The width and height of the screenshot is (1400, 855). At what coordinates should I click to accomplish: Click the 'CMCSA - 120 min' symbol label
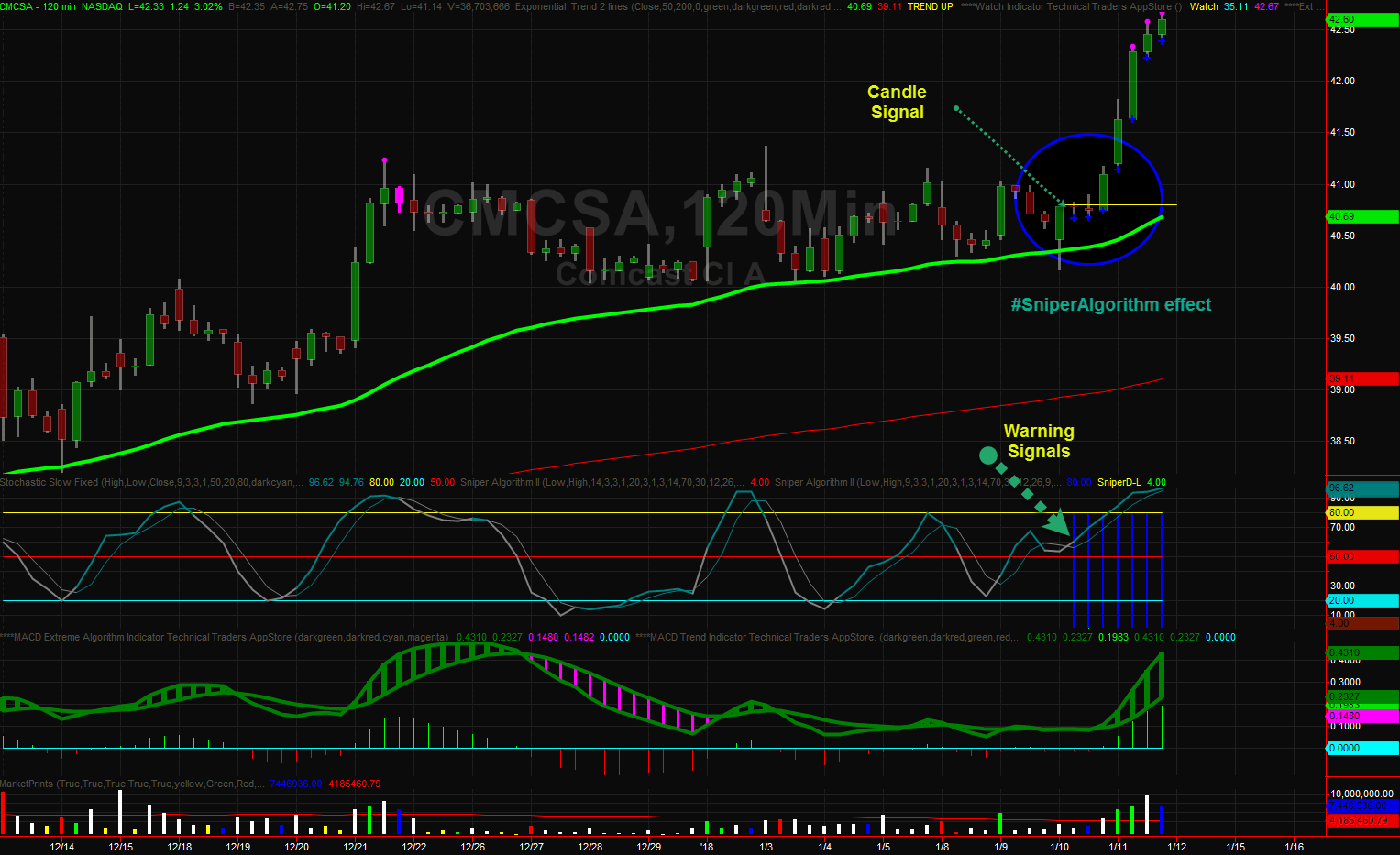39,6
